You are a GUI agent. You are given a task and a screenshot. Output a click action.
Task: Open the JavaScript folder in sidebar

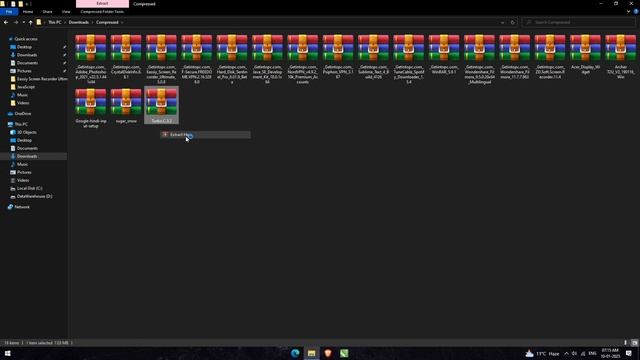tap(26, 87)
